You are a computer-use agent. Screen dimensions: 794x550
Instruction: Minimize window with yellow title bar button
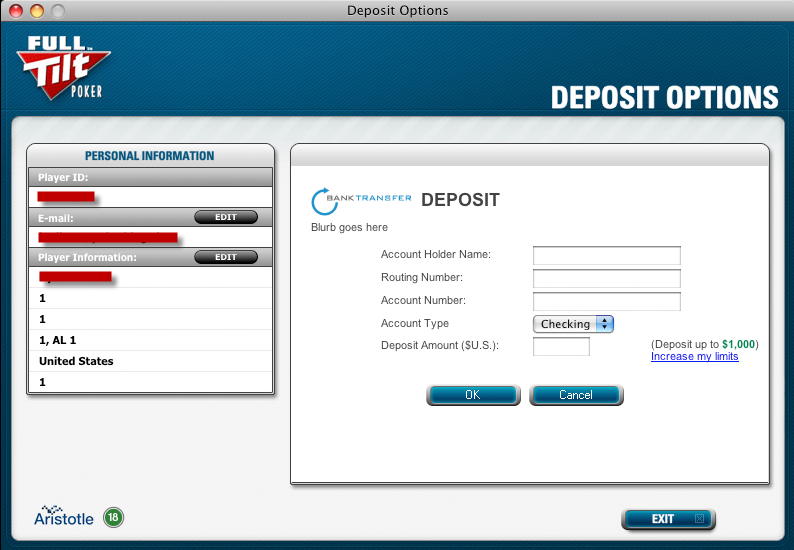(37, 11)
